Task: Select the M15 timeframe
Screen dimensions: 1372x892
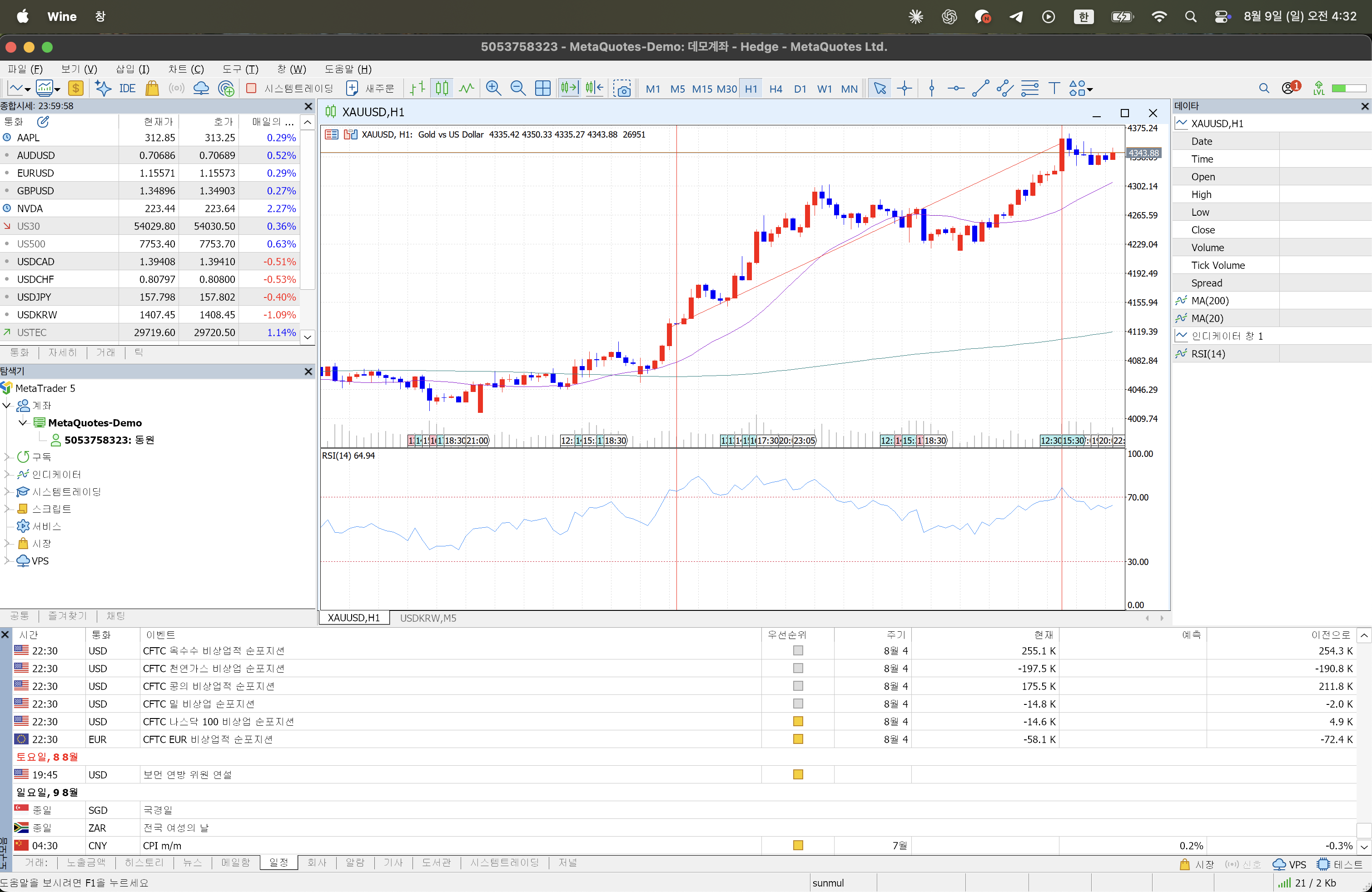Action: point(702,89)
